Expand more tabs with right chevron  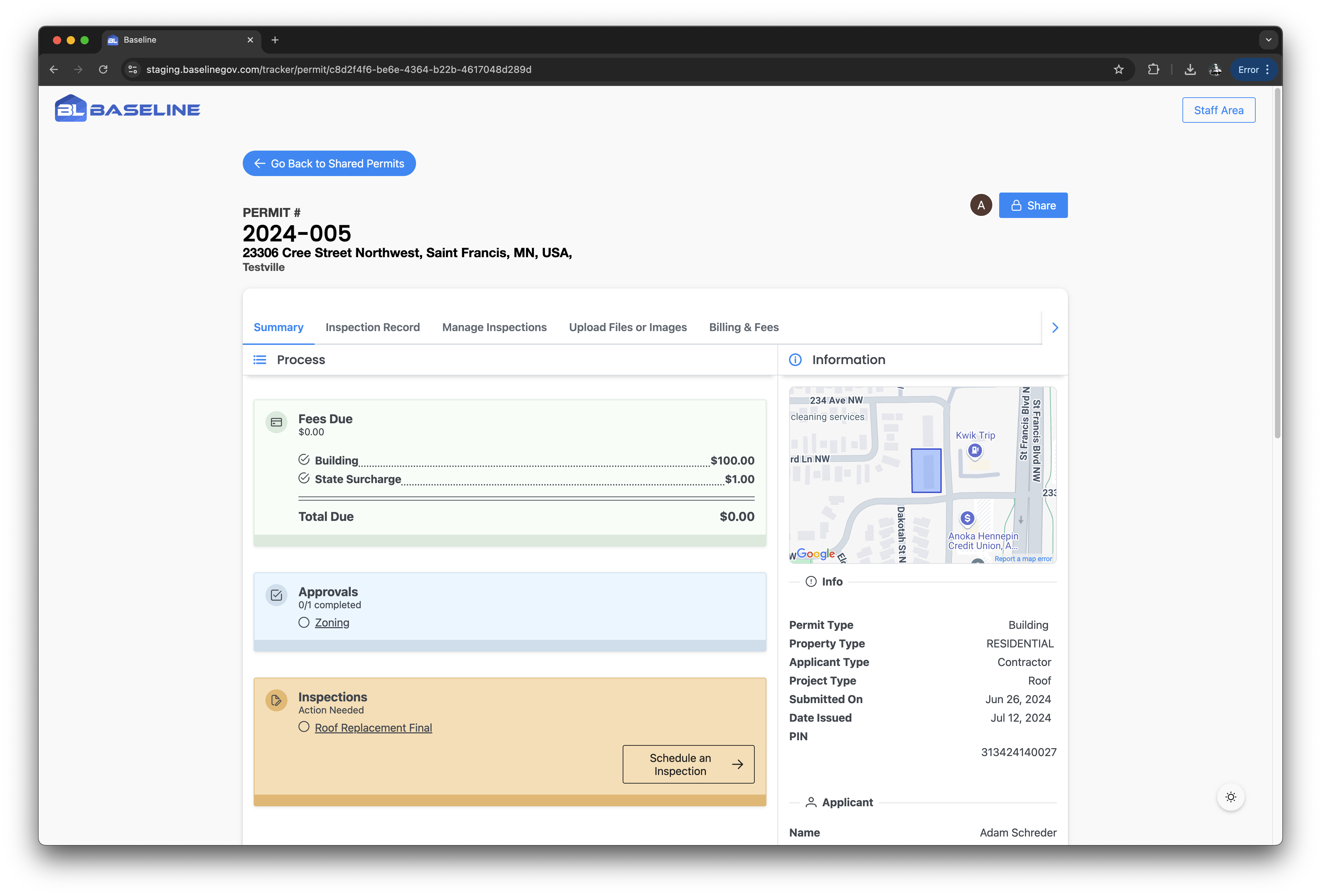(x=1055, y=327)
